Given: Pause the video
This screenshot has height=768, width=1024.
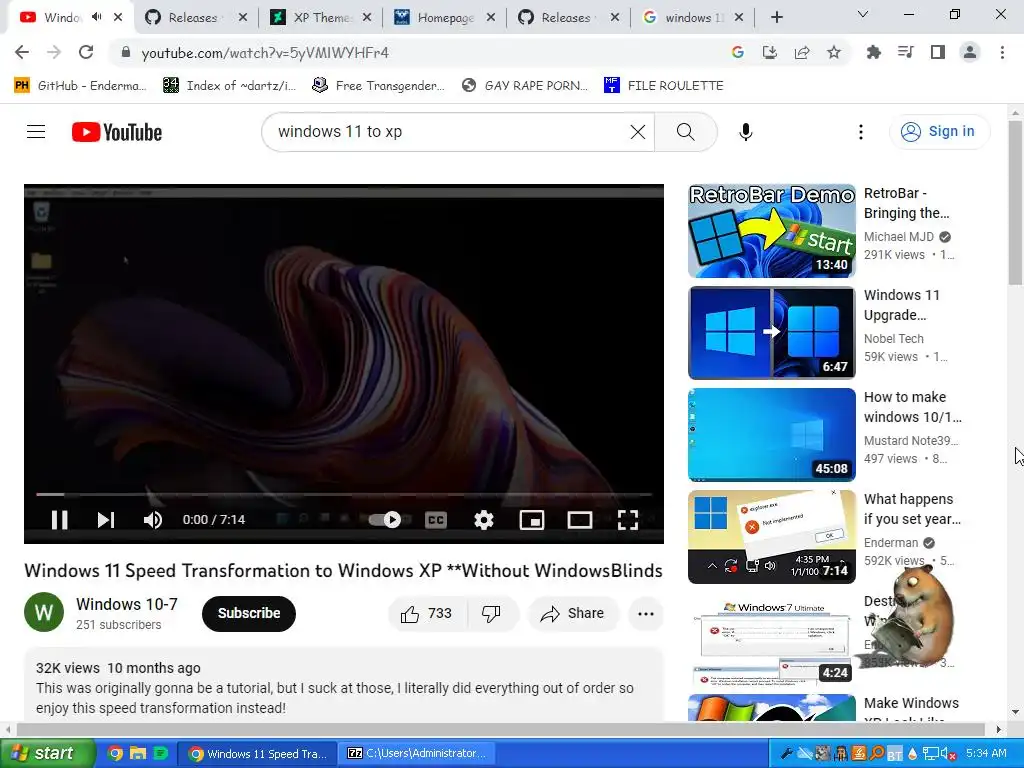Looking at the screenshot, I should coord(59,520).
